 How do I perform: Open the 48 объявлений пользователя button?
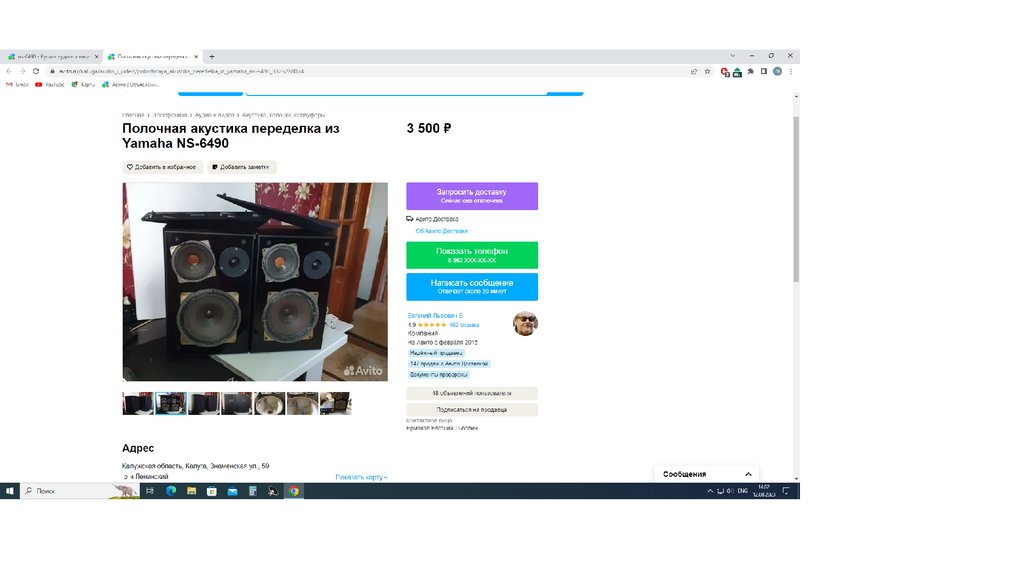pos(472,393)
